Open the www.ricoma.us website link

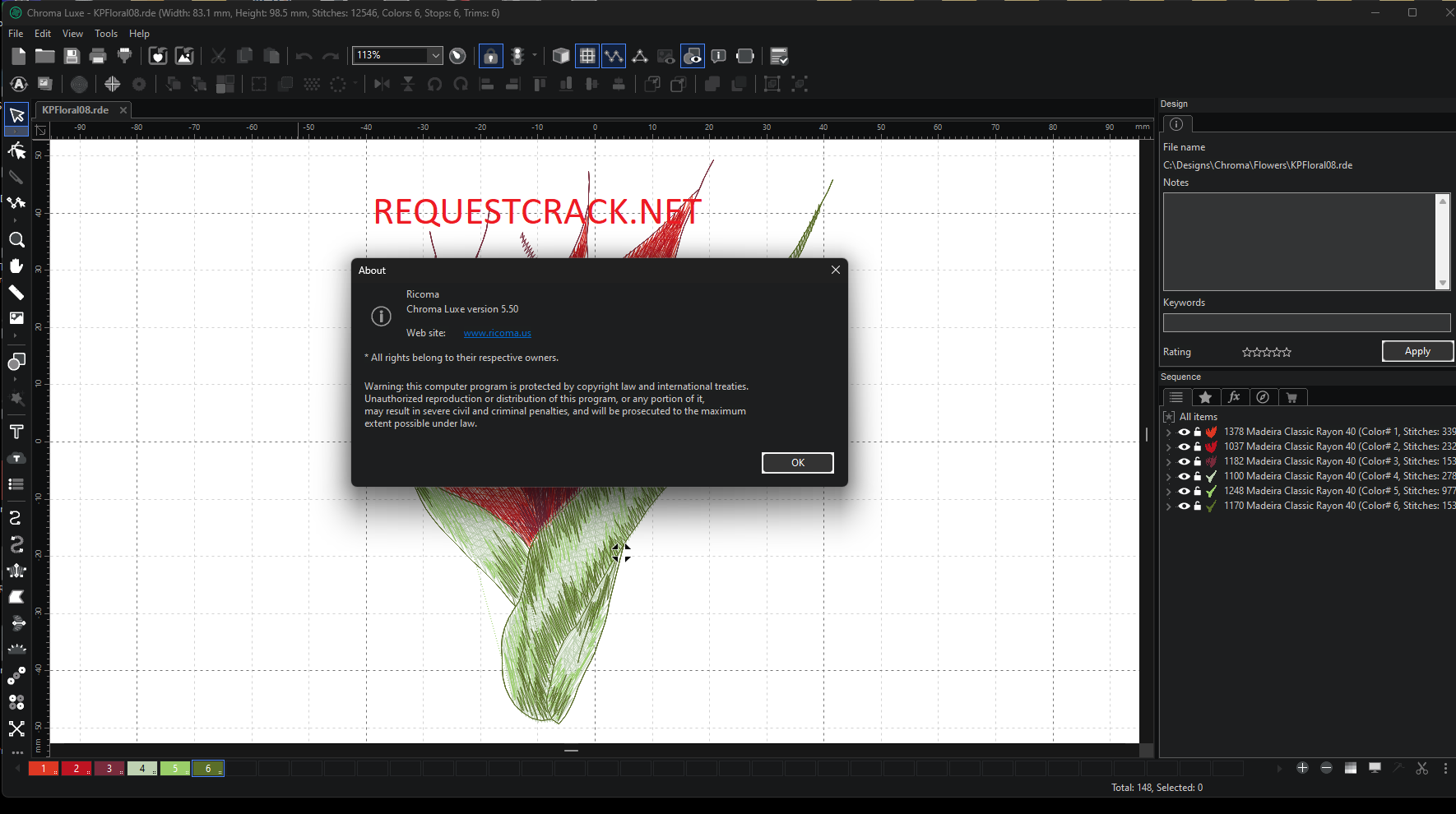point(497,333)
